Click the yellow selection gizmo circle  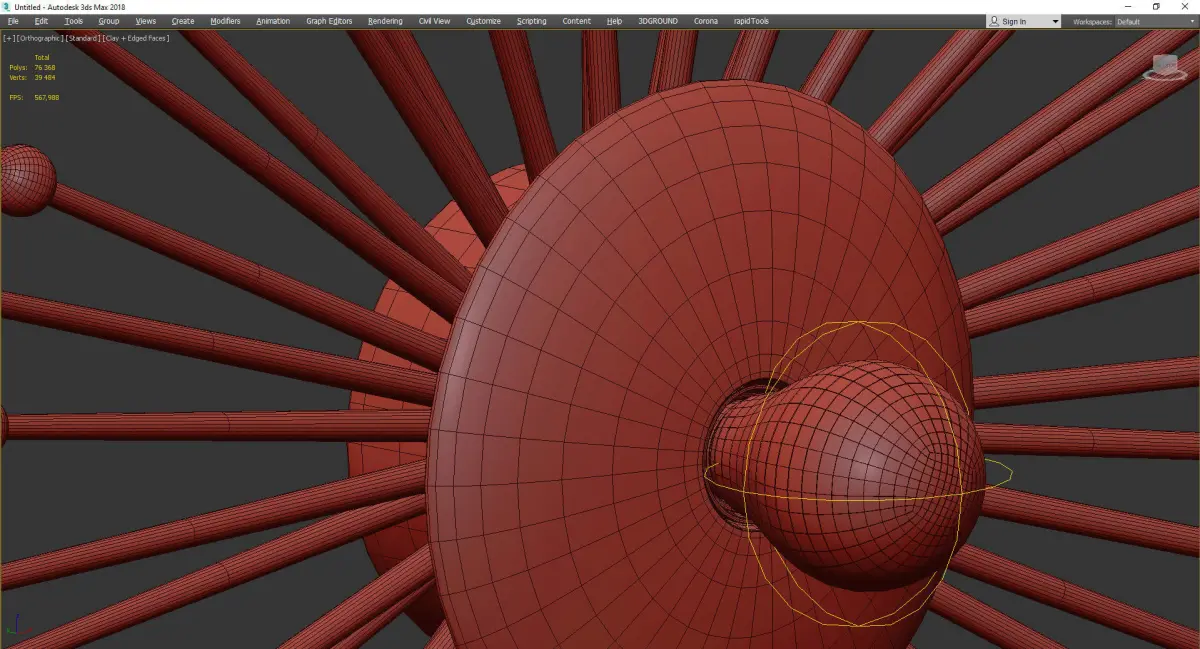(x=859, y=474)
